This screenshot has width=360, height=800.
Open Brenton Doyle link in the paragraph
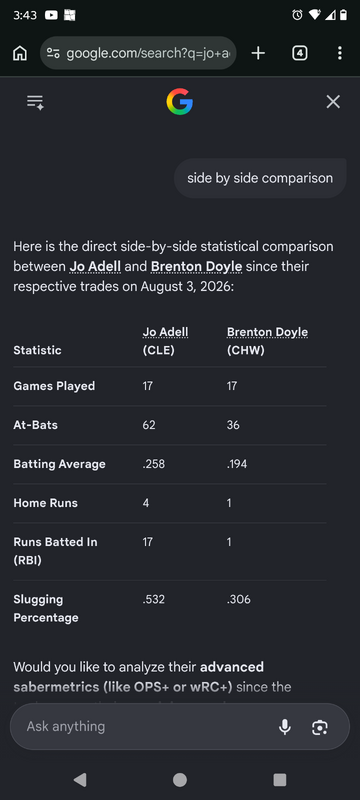[x=196, y=266]
